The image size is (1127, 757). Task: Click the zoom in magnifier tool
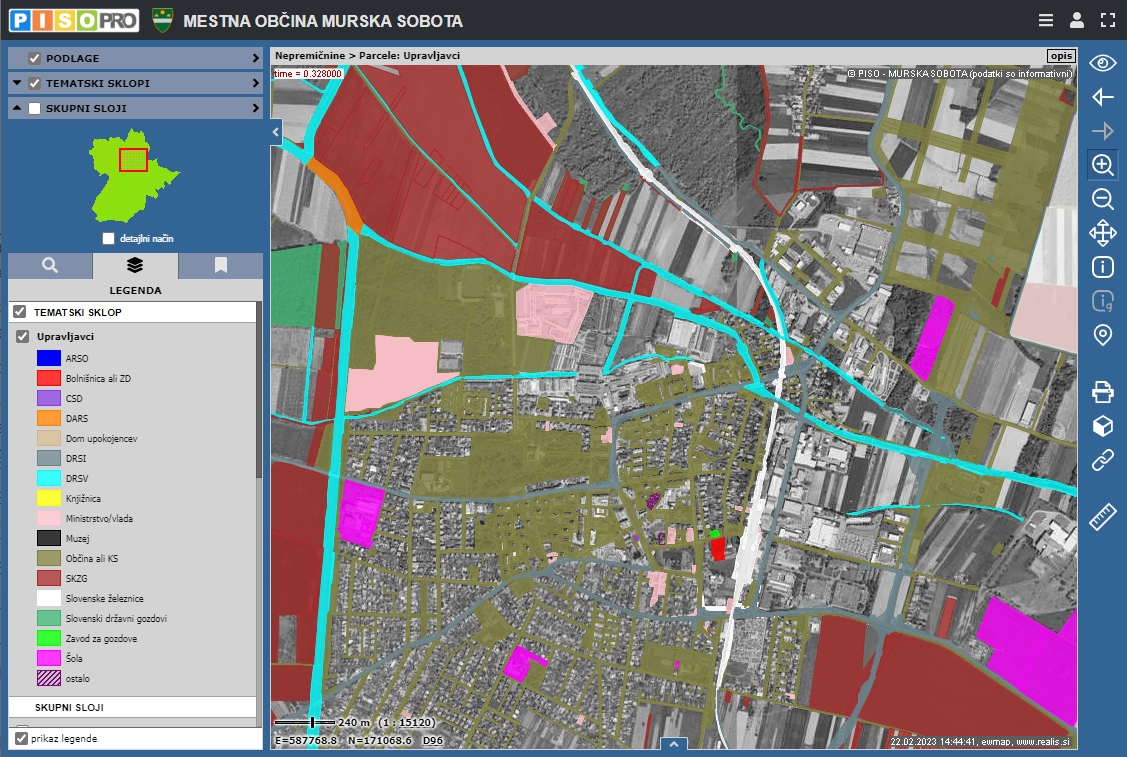pos(1102,165)
